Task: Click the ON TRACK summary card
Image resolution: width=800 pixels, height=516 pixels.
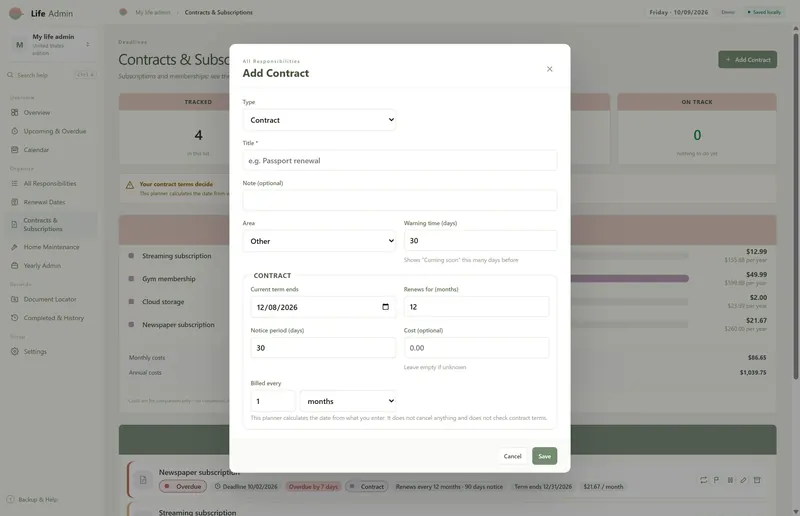Action: point(697,129)
